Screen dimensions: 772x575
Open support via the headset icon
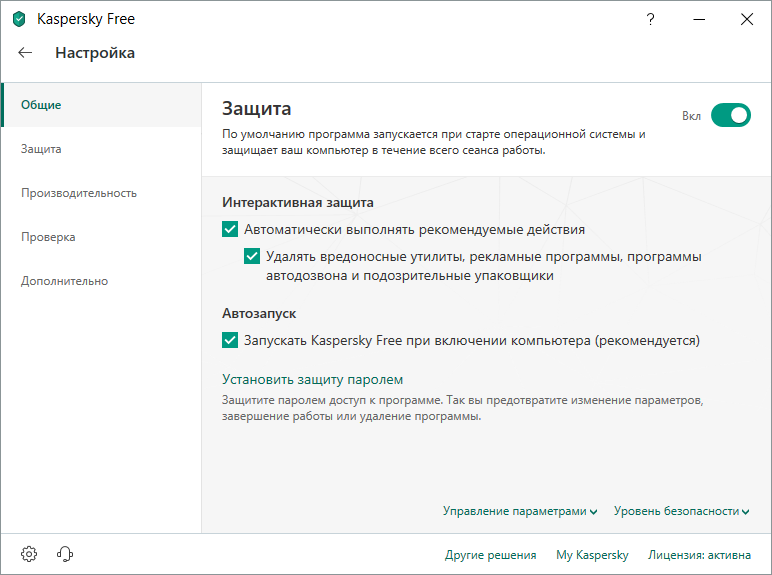tap(66, 554)
